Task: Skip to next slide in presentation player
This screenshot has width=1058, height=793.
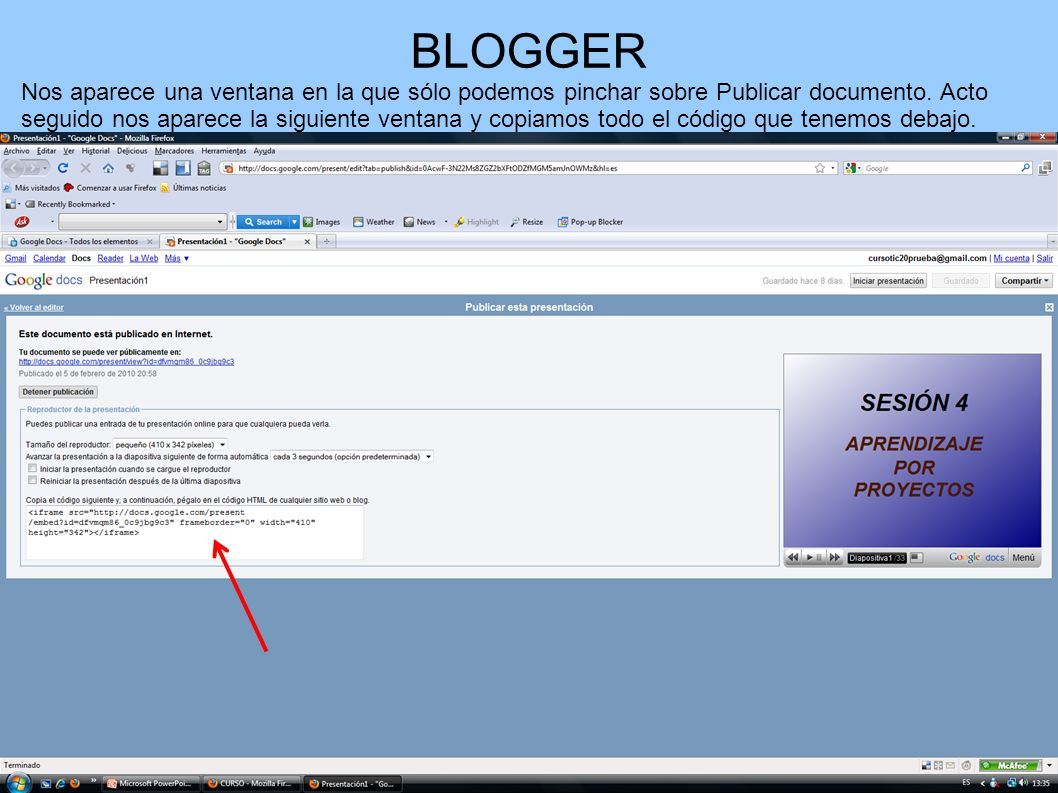Action: pos(835,557)
